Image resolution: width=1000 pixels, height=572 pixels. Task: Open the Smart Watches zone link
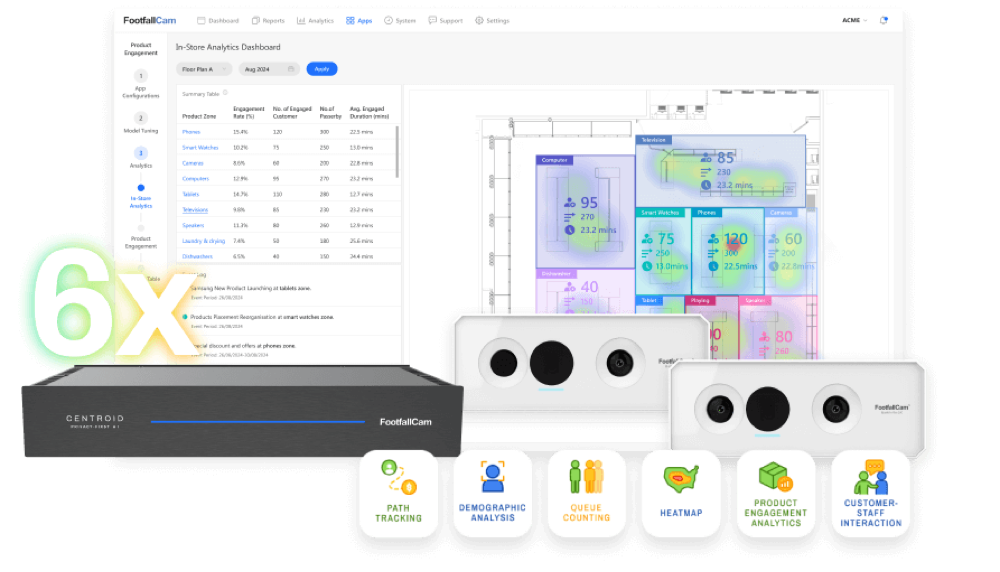tap(200, 147)
